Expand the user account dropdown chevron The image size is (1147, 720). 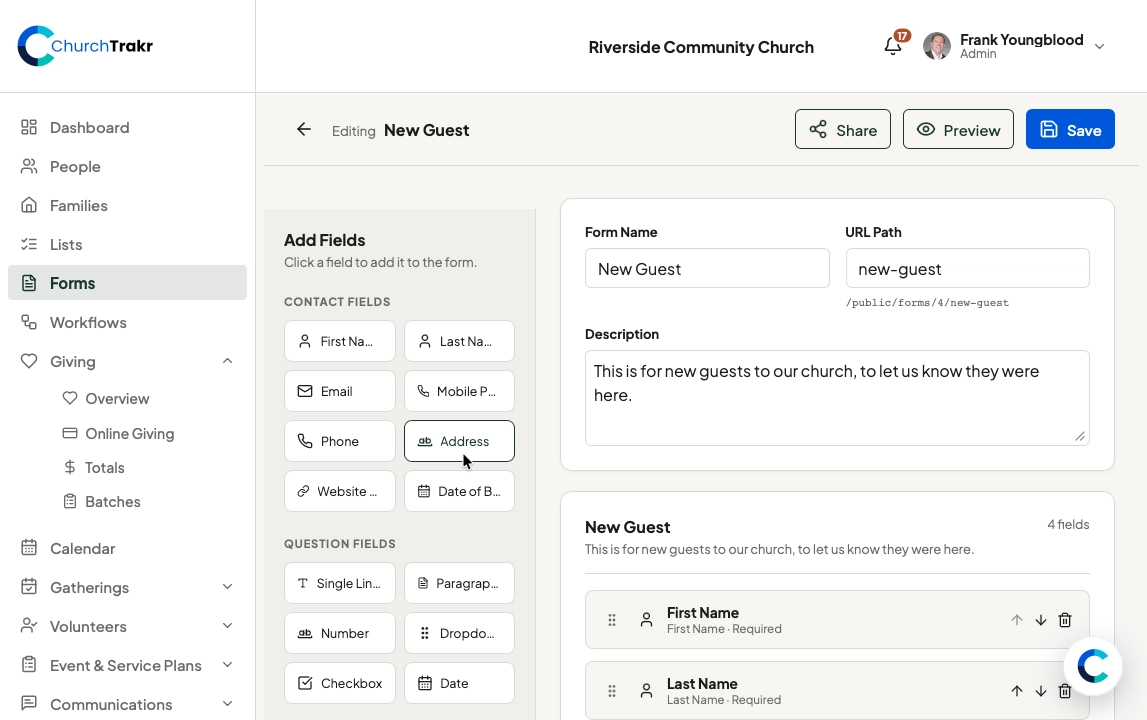[1099, 46]
